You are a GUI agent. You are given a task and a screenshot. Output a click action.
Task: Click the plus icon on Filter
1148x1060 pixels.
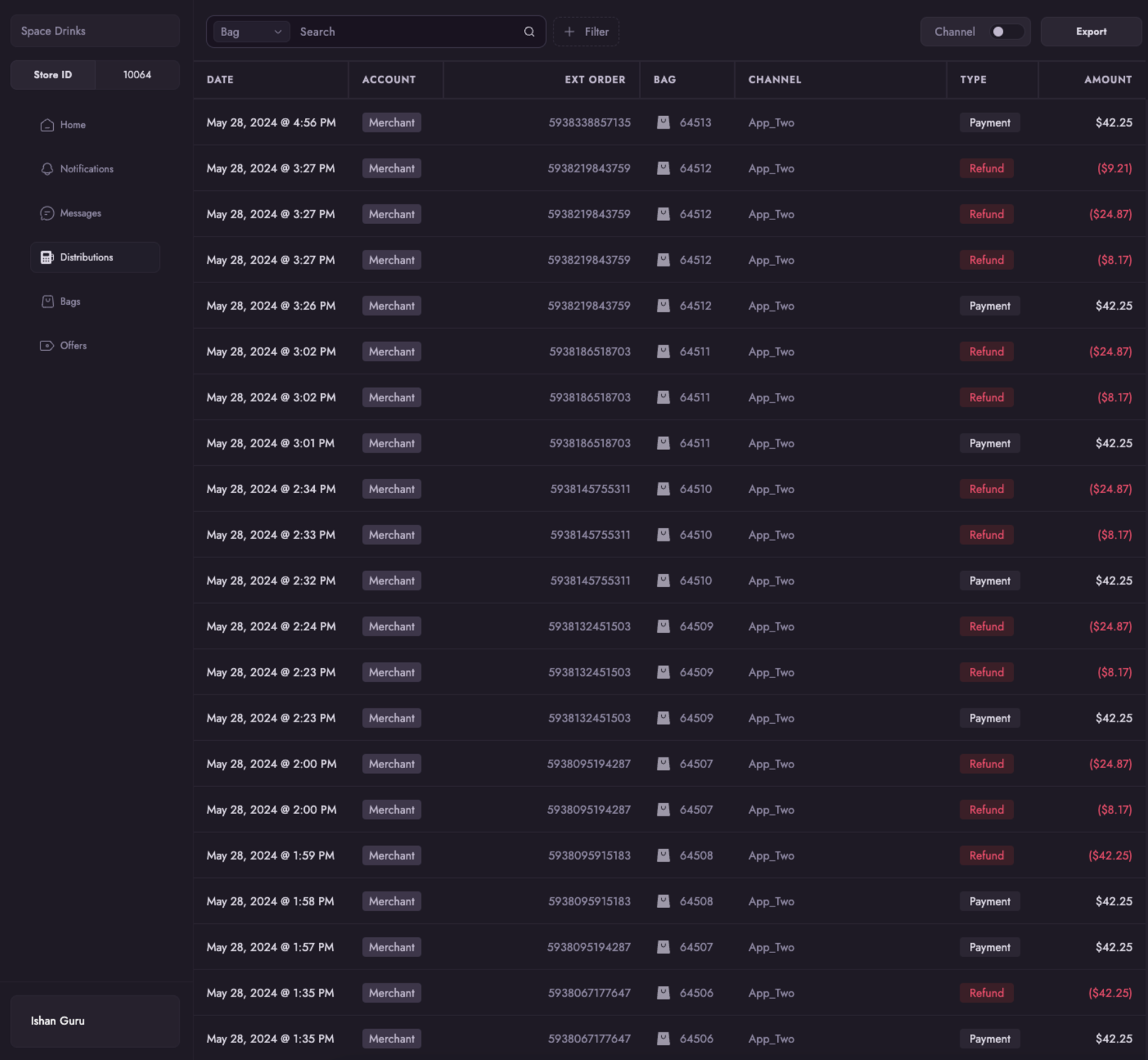(569, 32)
